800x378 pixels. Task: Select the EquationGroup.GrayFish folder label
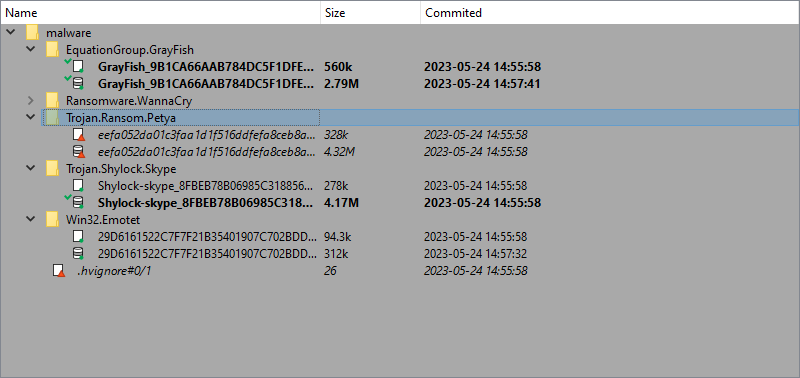(x=130, y=50)
